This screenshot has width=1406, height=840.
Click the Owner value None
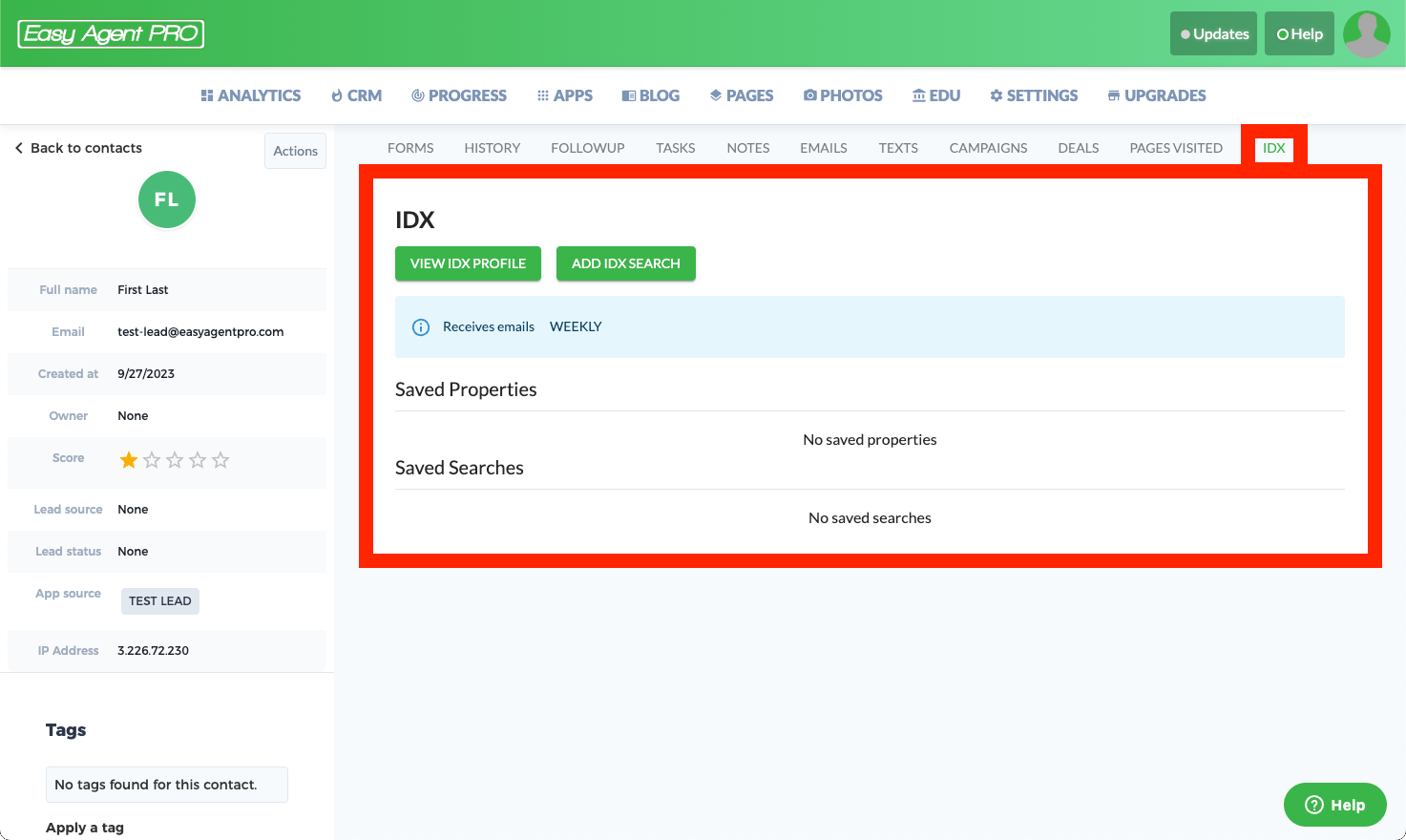(x=133, y=416)
